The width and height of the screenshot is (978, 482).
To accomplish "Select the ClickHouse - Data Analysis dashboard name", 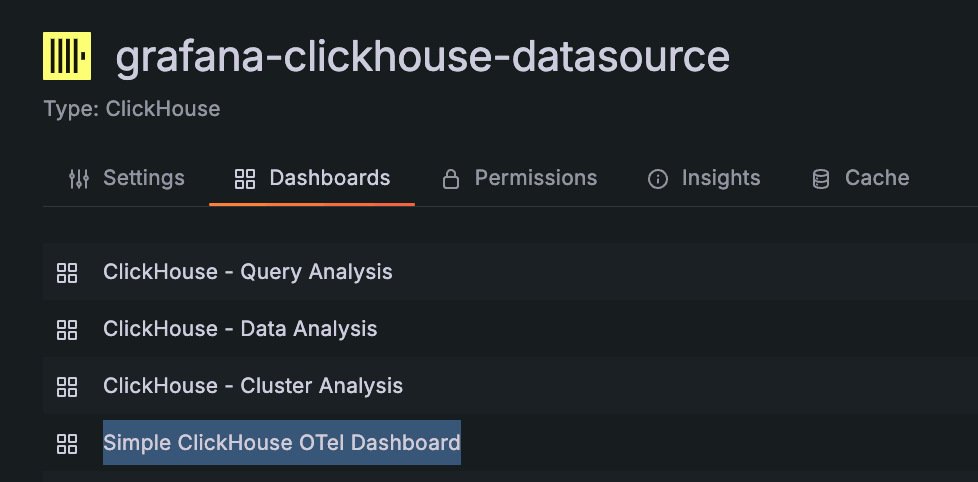I will pyautogui.click(x=240, y=329).
